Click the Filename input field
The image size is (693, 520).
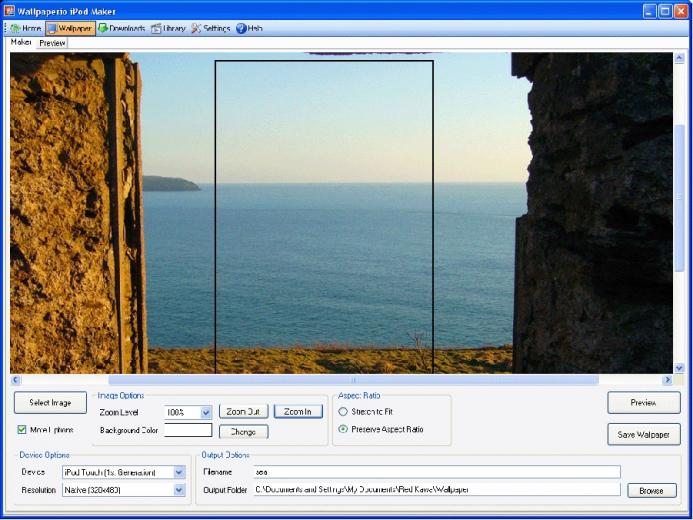(437, 472)
